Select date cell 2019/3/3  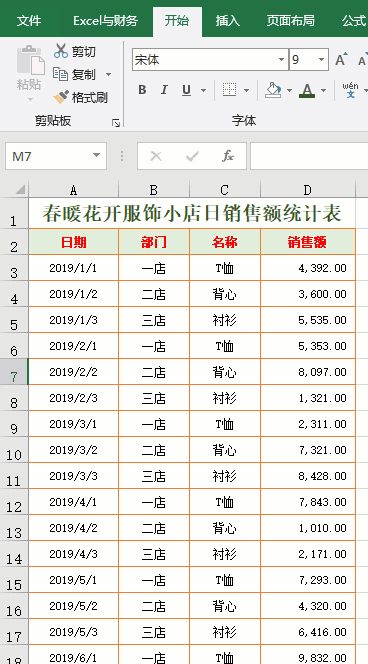74,476
